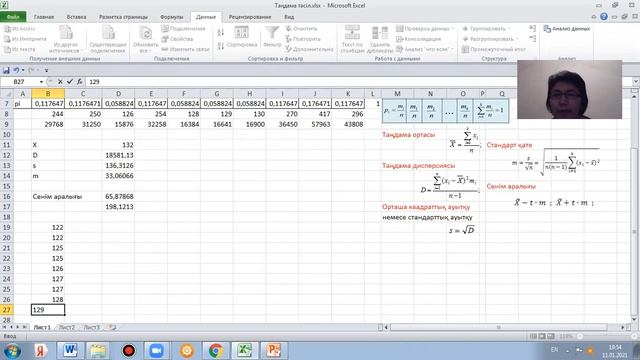Switch to Page Layout view in status bar

pos(542,336)
